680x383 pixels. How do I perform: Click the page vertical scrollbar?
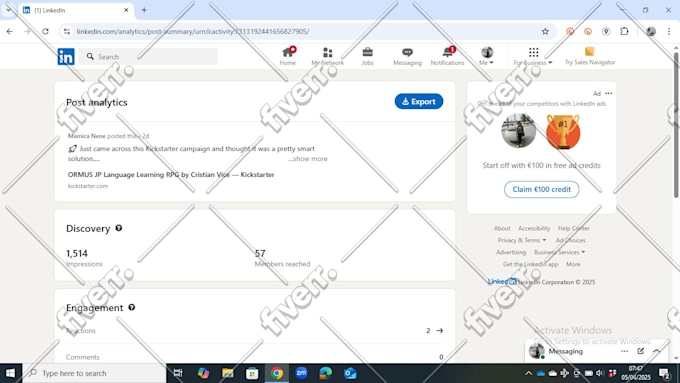click(x=676, y=126)
